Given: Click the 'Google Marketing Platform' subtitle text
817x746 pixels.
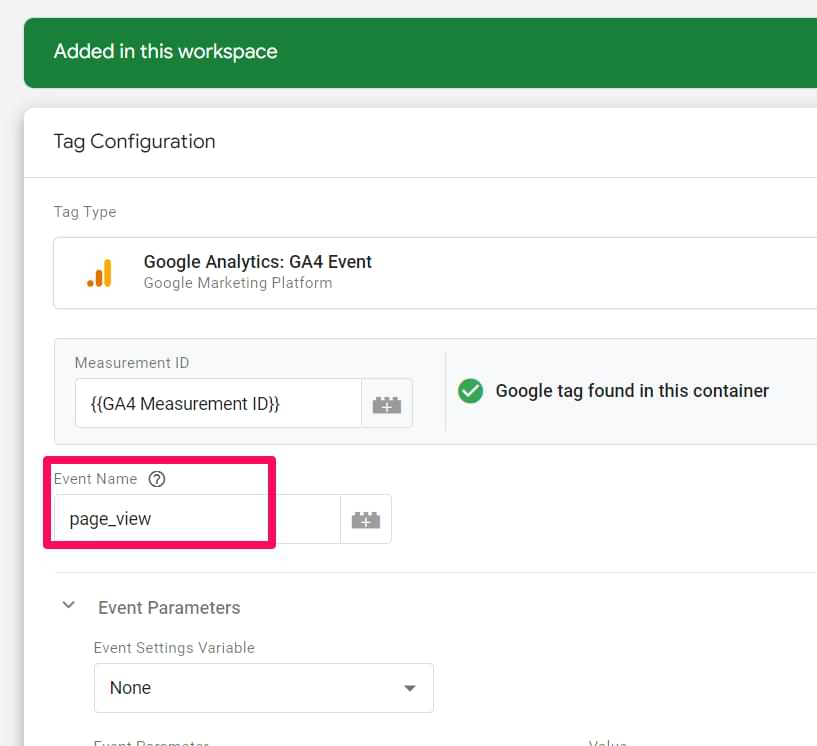Looking at the screenshot, I should click(x=238, y=283).
